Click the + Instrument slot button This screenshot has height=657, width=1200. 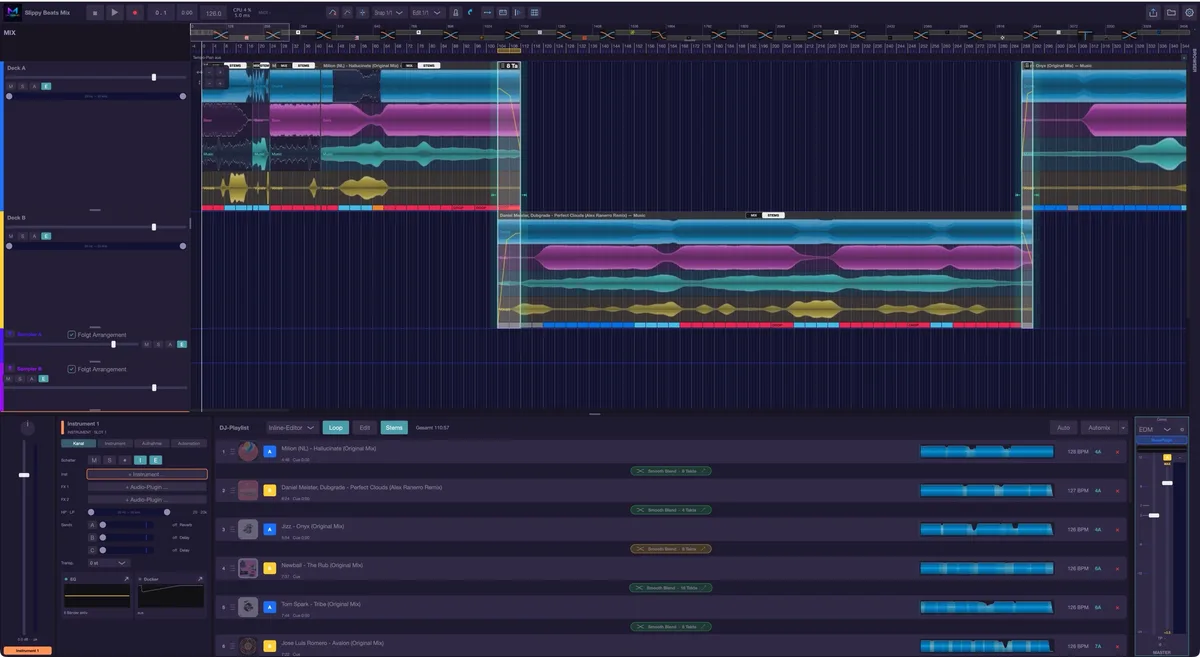click(147, 474)
